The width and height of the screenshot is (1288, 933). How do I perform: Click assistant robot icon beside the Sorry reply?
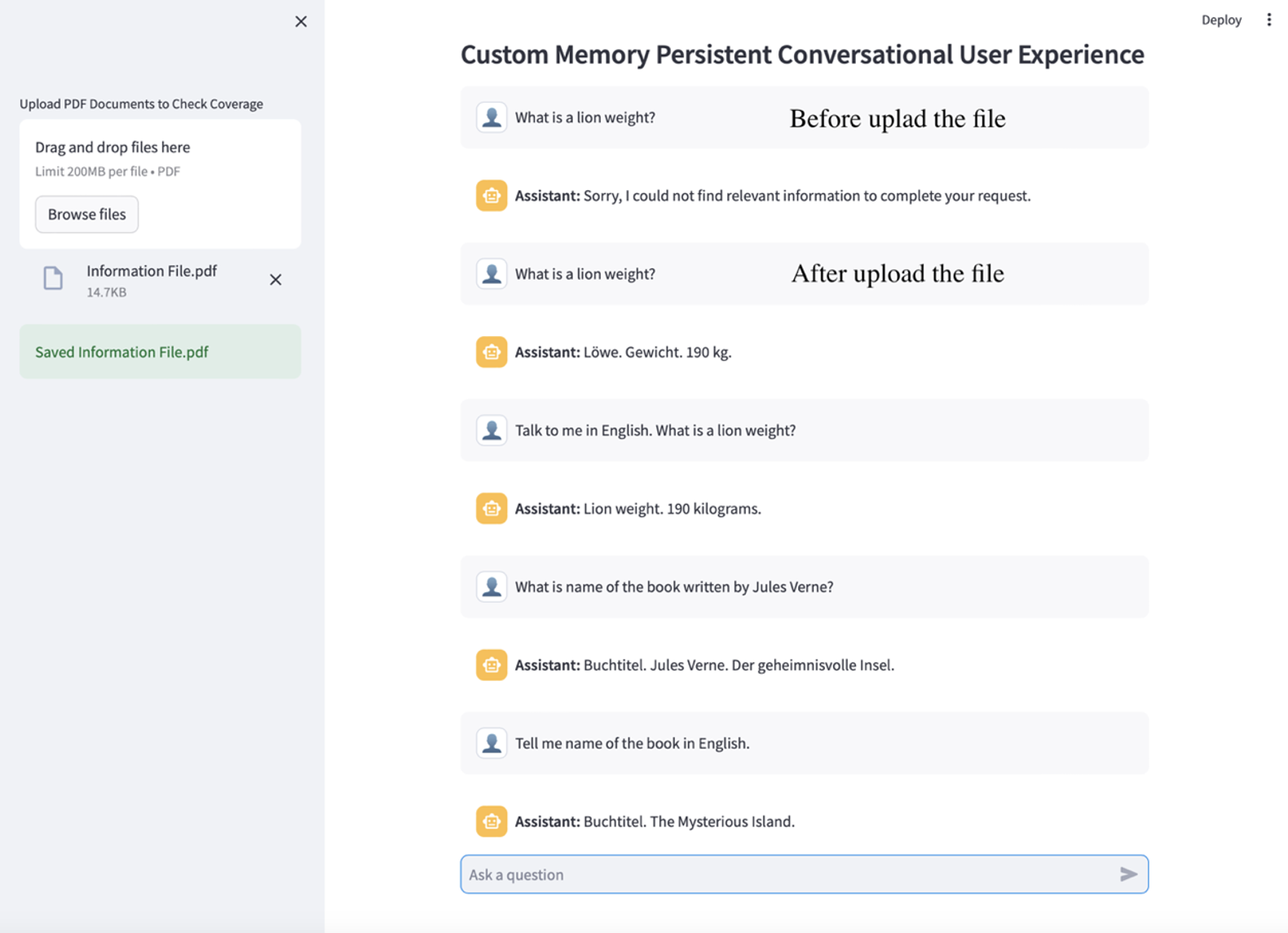pos(492,196)
